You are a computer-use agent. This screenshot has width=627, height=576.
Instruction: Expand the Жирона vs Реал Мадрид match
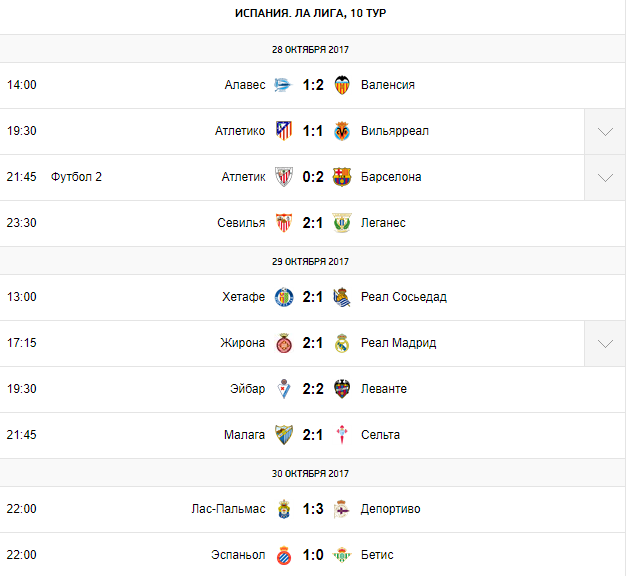(x=605, y=344)
